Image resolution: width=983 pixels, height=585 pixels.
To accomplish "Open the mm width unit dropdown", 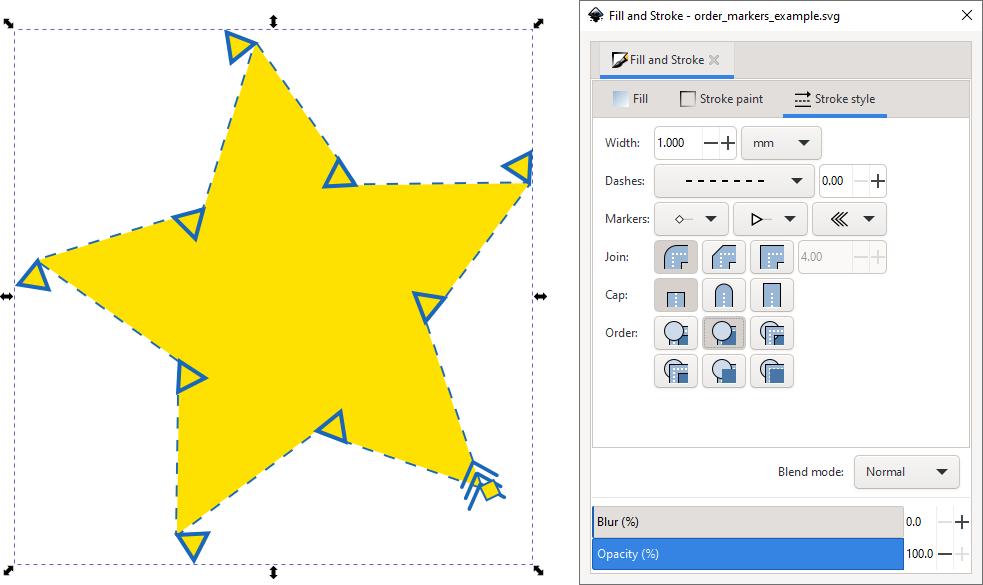I will (x=781, y=143).
